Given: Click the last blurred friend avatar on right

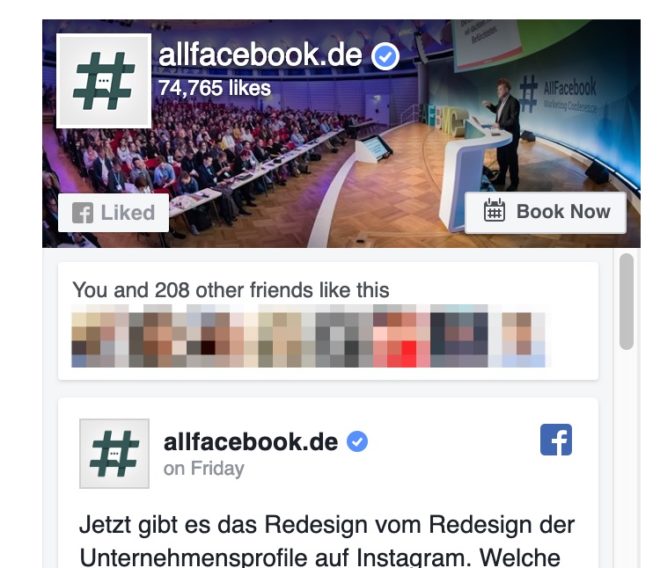Looking at the screenshot, I should click(x=523, y=340).
